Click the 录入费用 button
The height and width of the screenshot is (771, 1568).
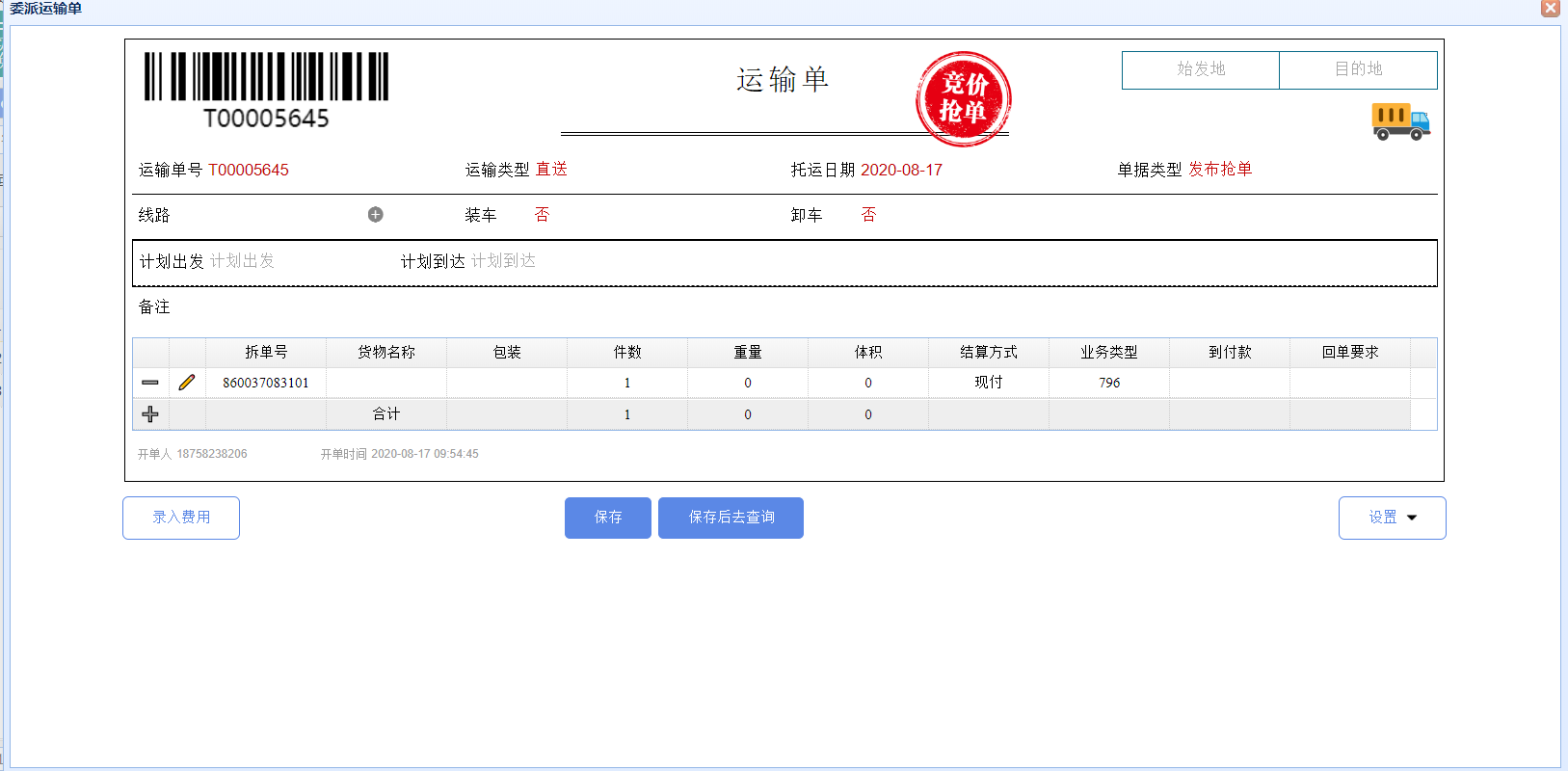coord(181,518)
